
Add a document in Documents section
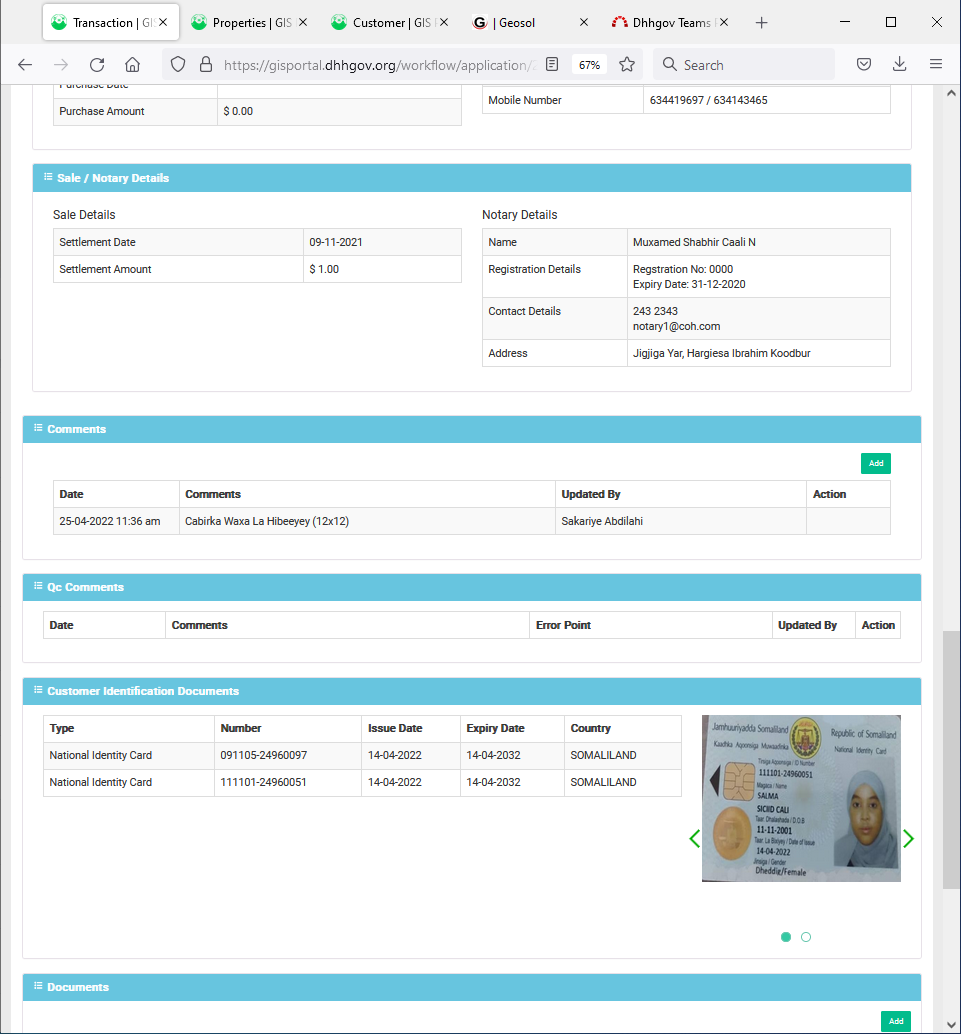pyautogui.click(x=896, y=1021)
